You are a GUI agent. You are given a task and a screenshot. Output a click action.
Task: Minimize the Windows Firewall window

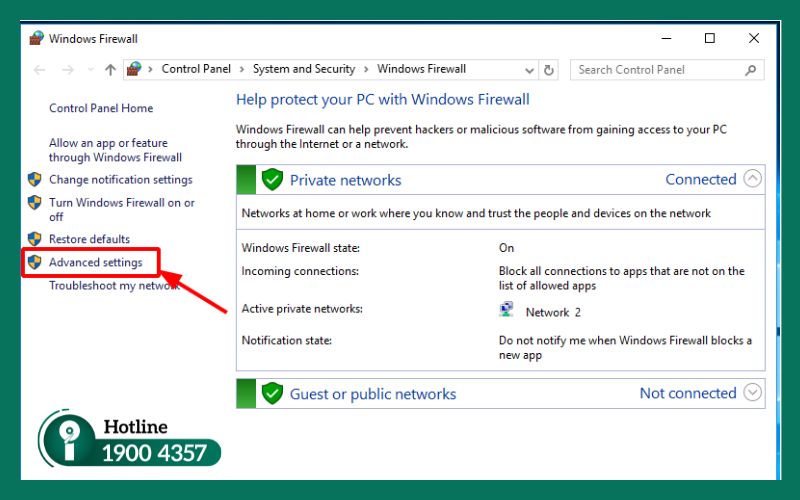[x=666, y=38]
